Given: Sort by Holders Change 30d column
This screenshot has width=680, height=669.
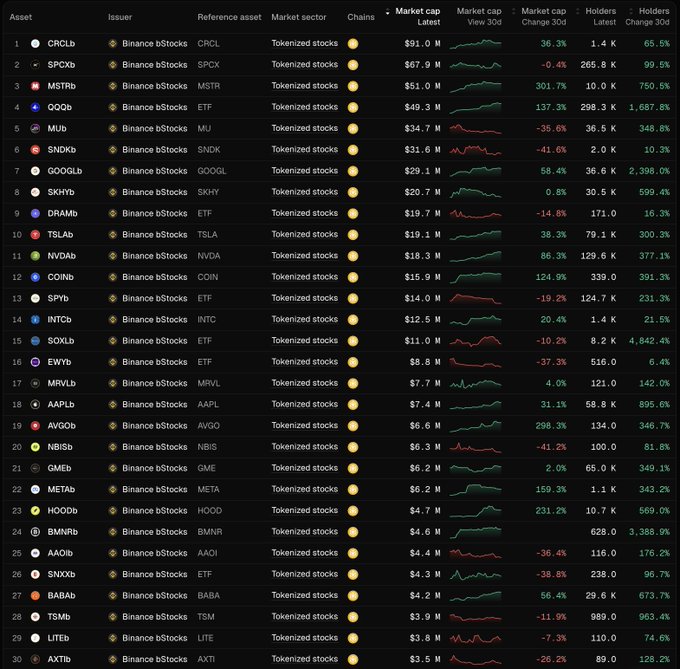Looking at the screenshot, I should pos(647,16).
